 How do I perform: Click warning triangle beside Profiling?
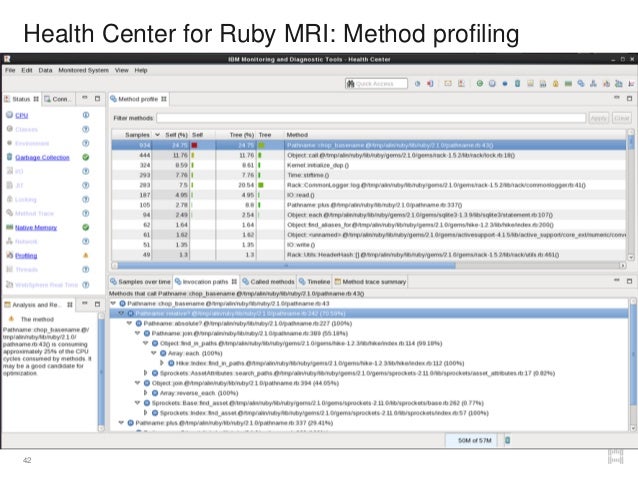(86, 255)
